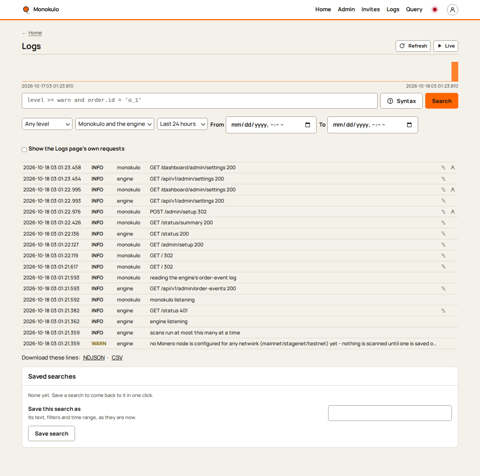Click the WARN level badge
Image resolution: width=480 pixels, height=476 pixels.
(x=99, y=344)
